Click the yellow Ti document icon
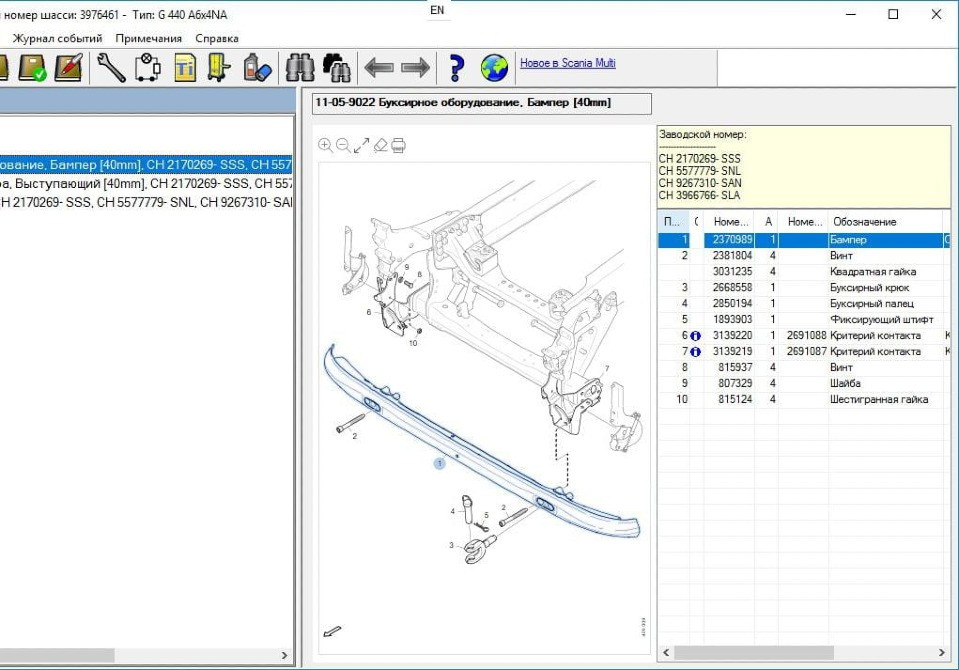 click(185, 68)
